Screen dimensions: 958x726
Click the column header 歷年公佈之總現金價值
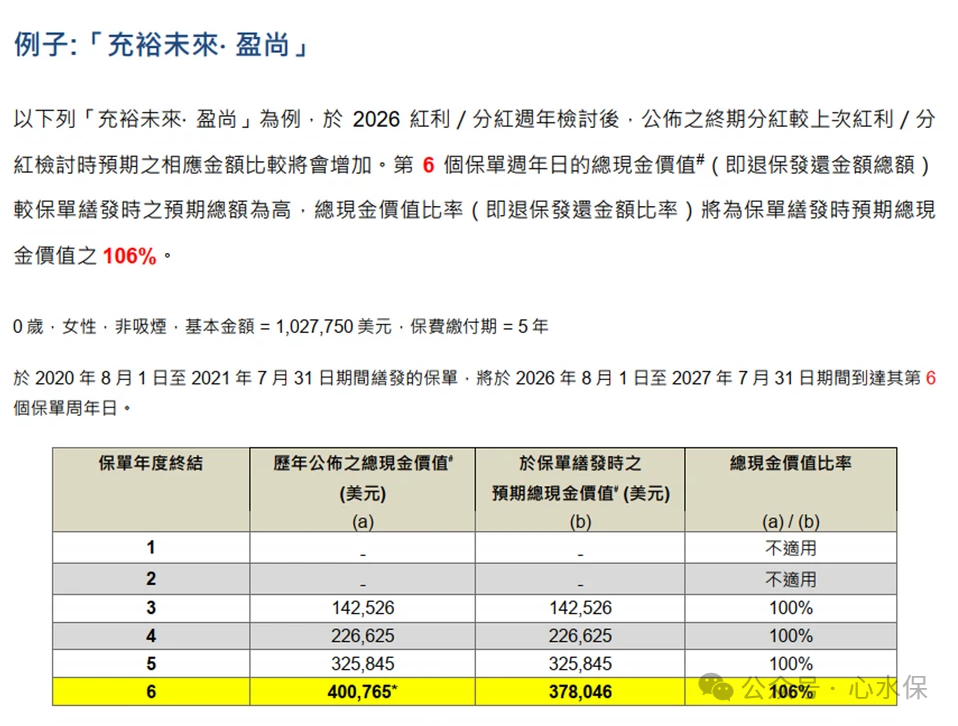point(363,463)
